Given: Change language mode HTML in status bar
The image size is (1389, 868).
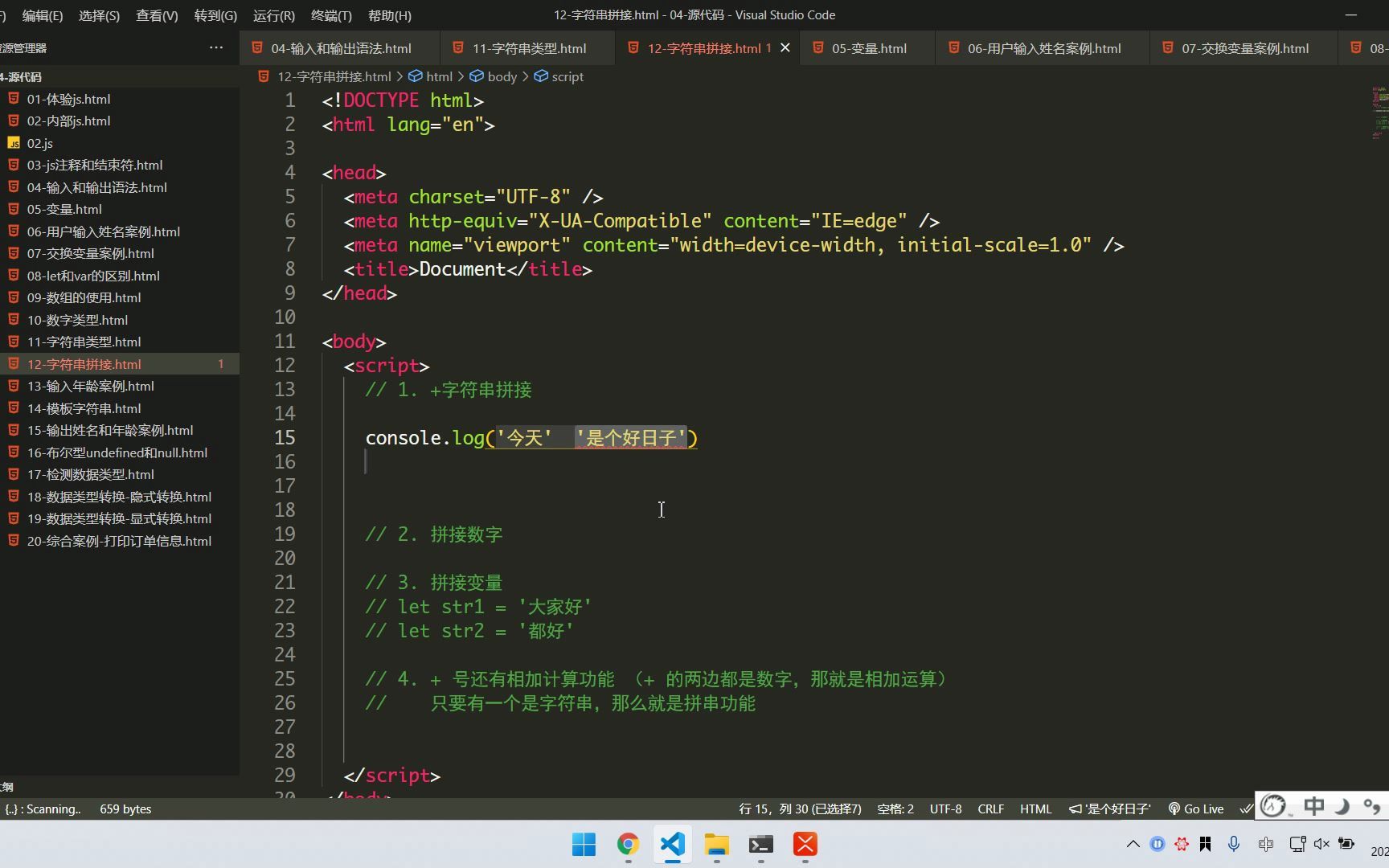Looking at the screenshot, I should pyautogui.click(x=1035, y=809).
